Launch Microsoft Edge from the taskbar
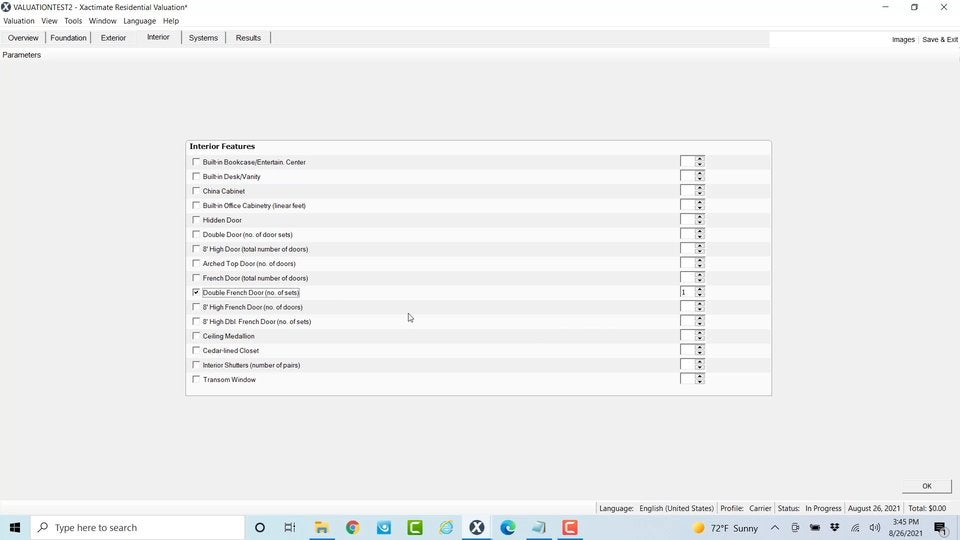Viewport: 960px width, 540px height. tap(508, 527)
